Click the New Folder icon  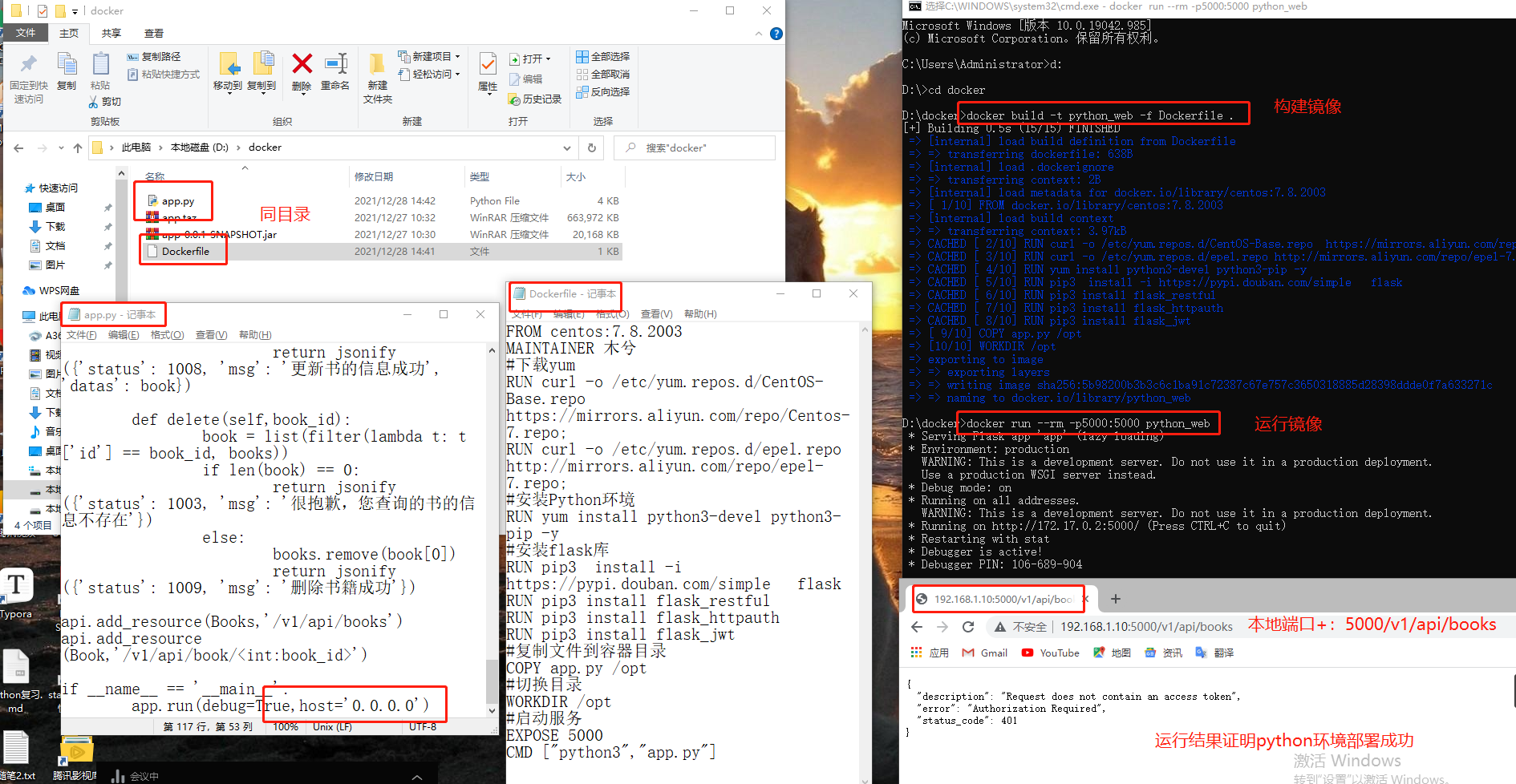click(x=377, y=63)
